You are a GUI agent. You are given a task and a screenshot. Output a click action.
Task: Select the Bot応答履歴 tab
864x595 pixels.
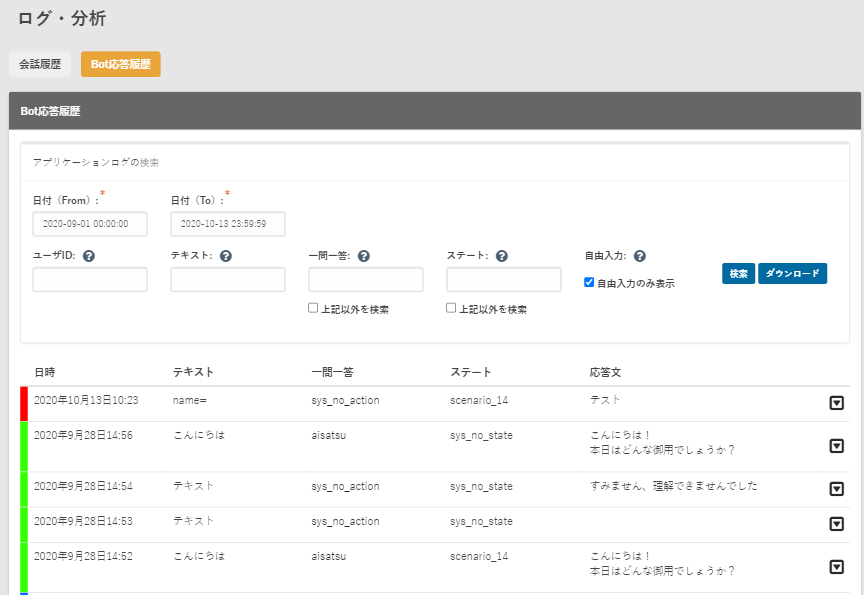coord(121,64)
